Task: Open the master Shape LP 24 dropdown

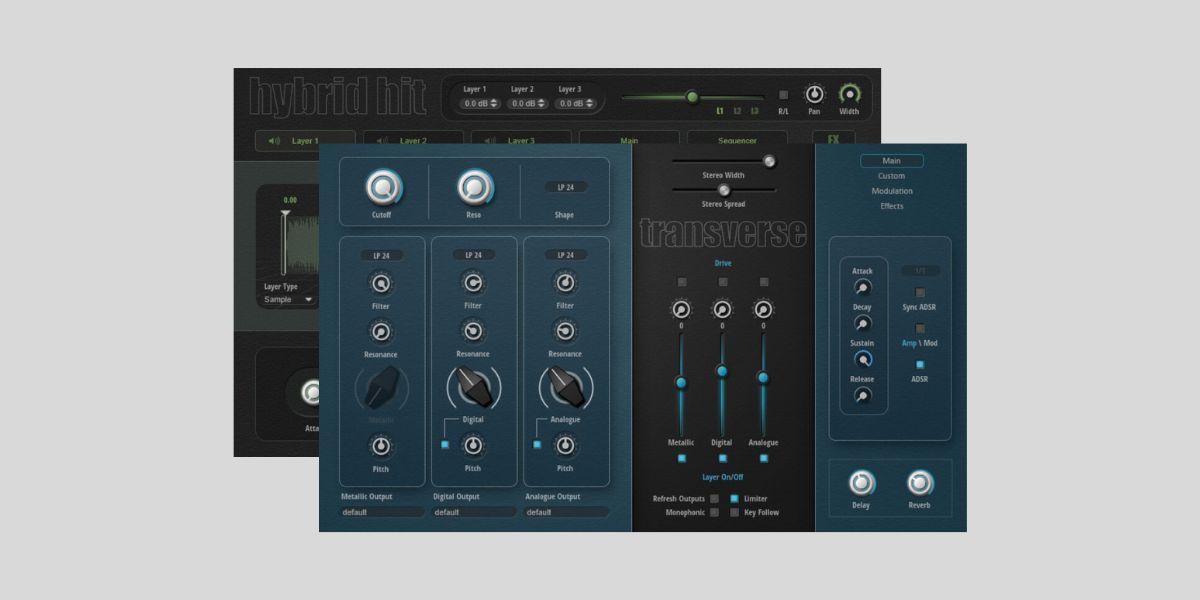Action: pyautogui.click(x=566, y=187)
